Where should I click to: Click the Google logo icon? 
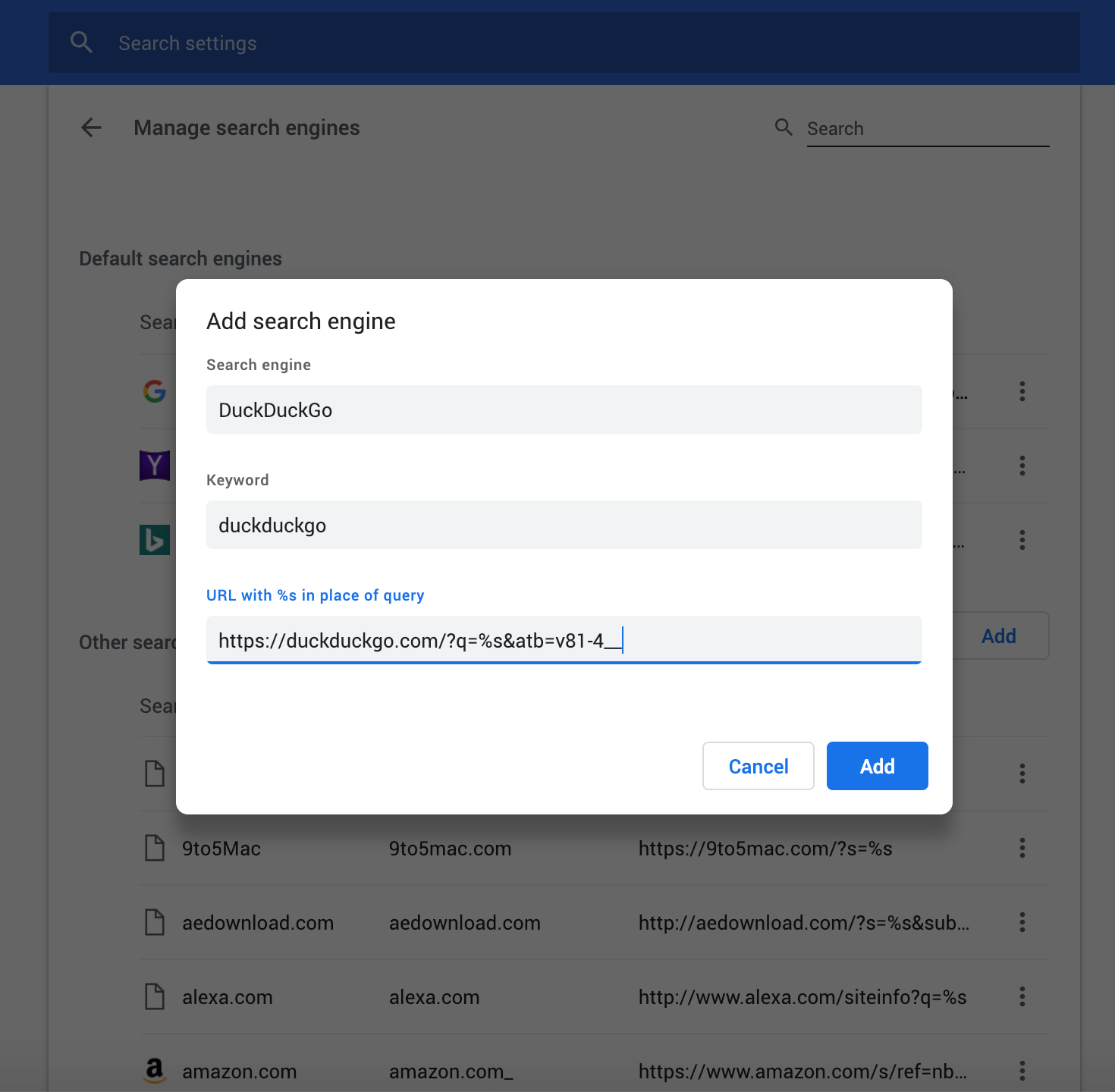[155, 391]
